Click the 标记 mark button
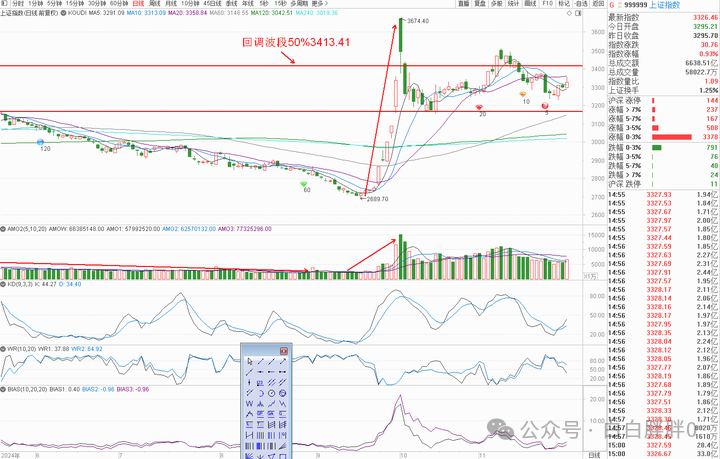Image resolution: width=720 pixels, height=459 pixels. [564, 4]
